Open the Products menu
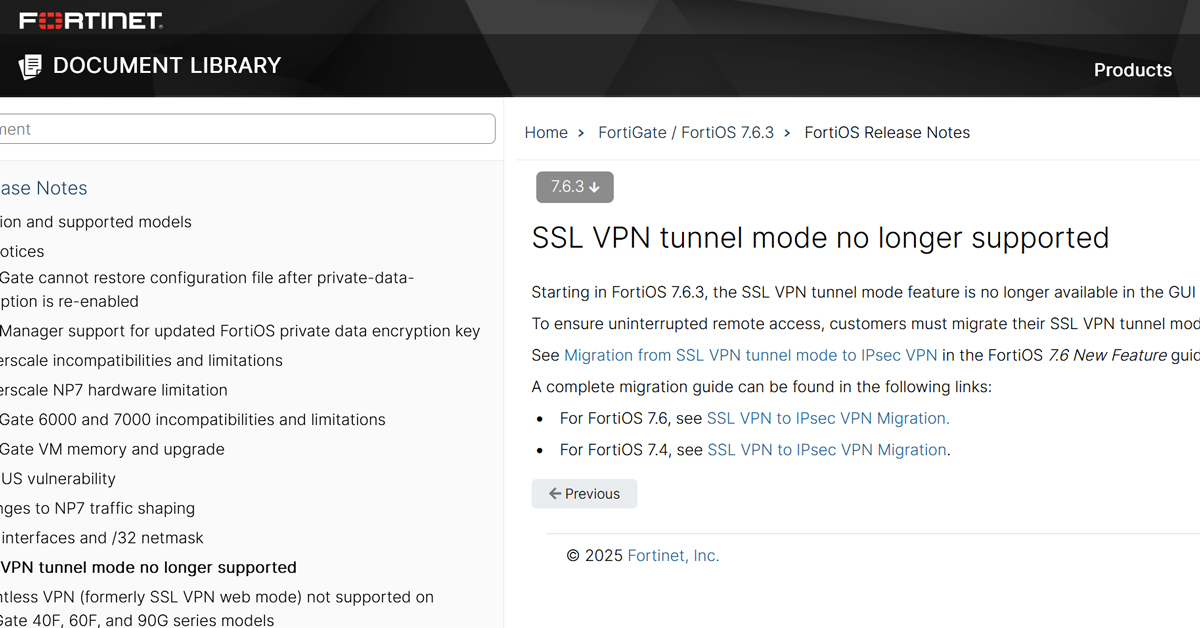The width and height of the screenshot is (1200, 628). tap(1132, 70)
